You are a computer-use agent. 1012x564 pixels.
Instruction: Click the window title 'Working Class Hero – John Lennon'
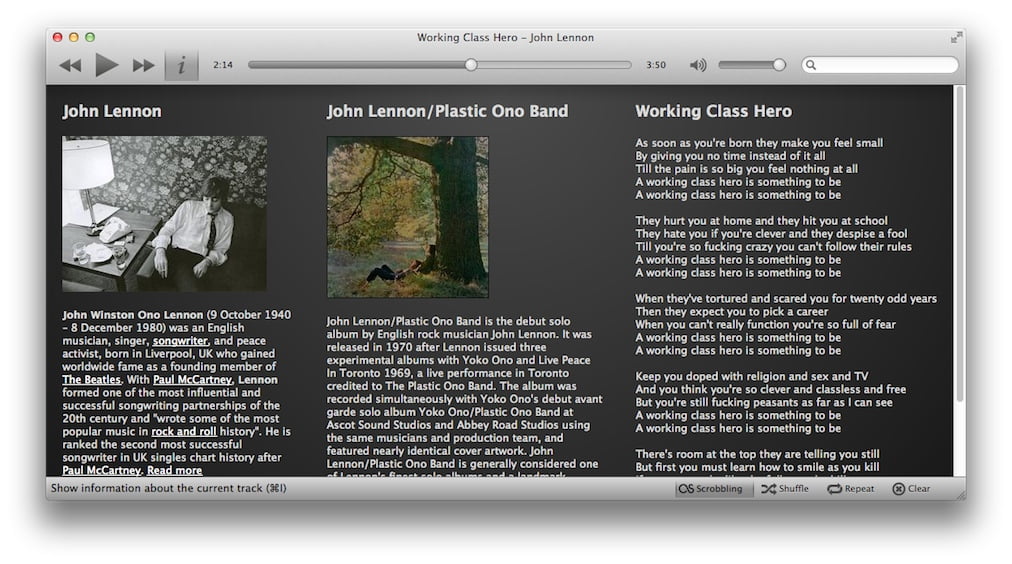tap(505, 37)
